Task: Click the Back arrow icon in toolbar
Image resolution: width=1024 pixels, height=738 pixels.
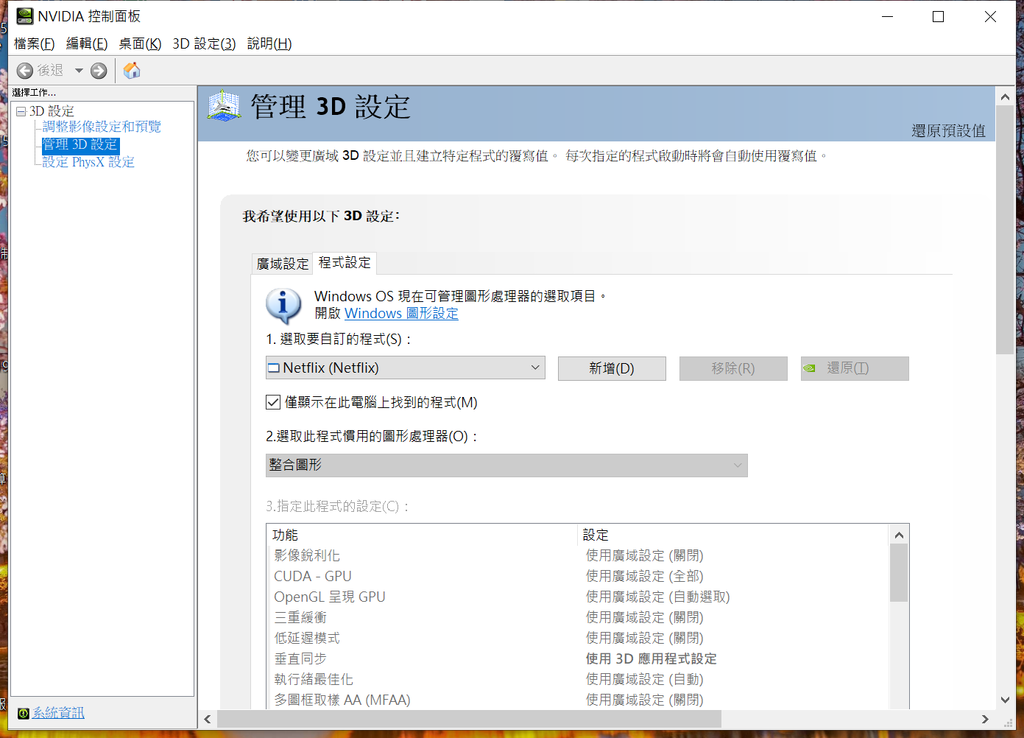Action: click(25, 71)
